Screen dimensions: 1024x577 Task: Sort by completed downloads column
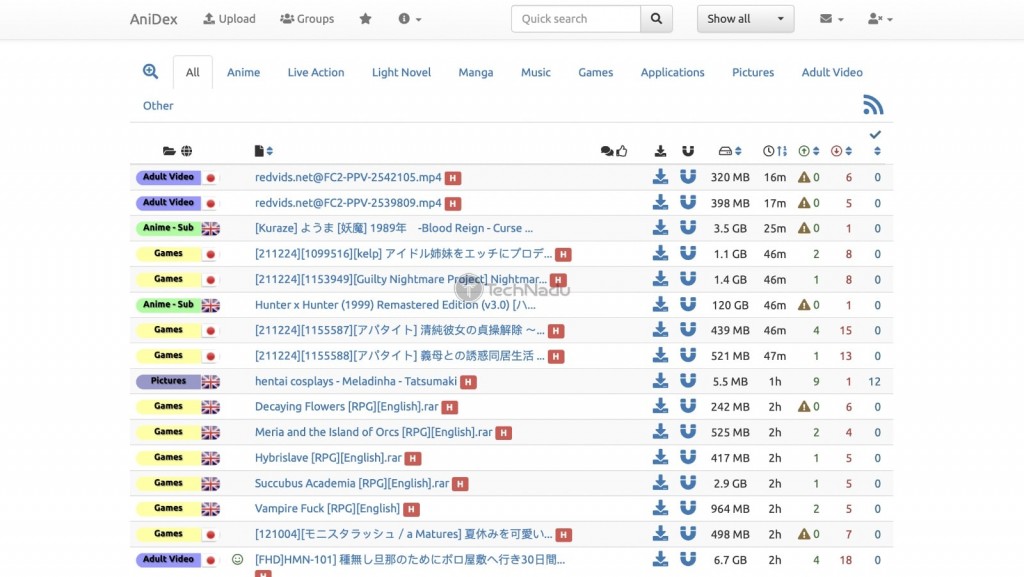click(877, 151)
